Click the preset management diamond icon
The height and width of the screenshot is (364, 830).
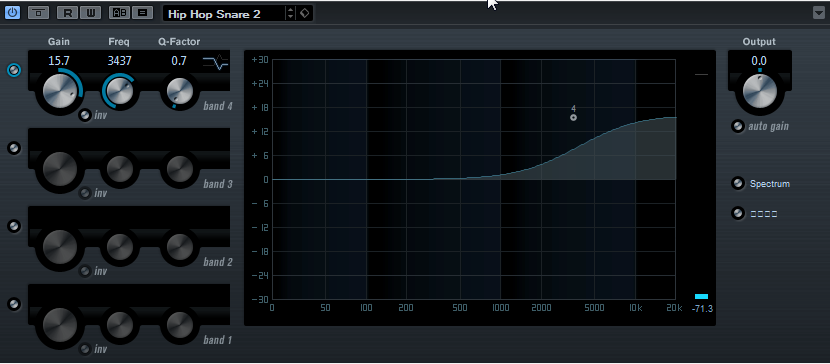(x=305, y=14)
